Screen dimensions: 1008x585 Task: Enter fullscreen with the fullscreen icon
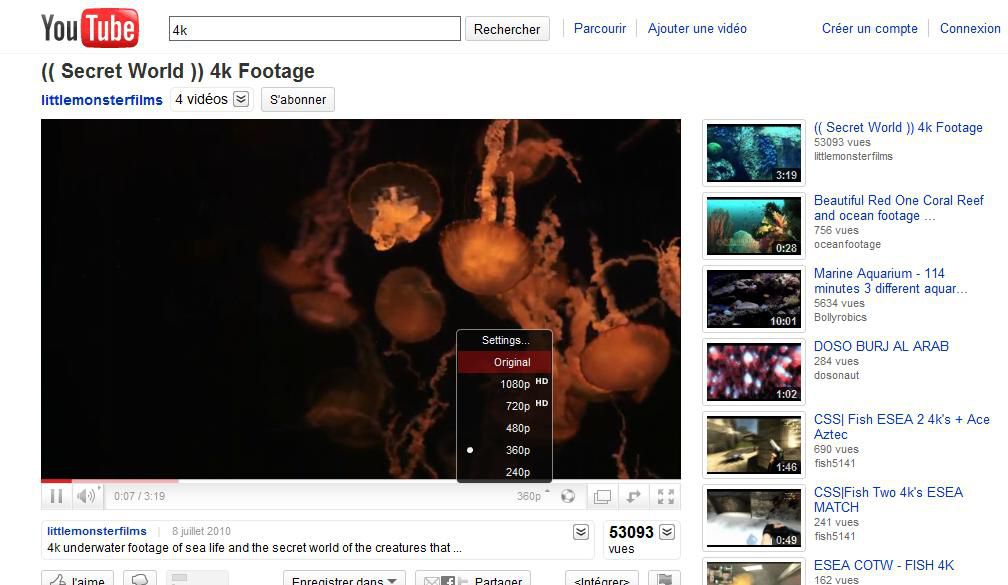[666, 496]
